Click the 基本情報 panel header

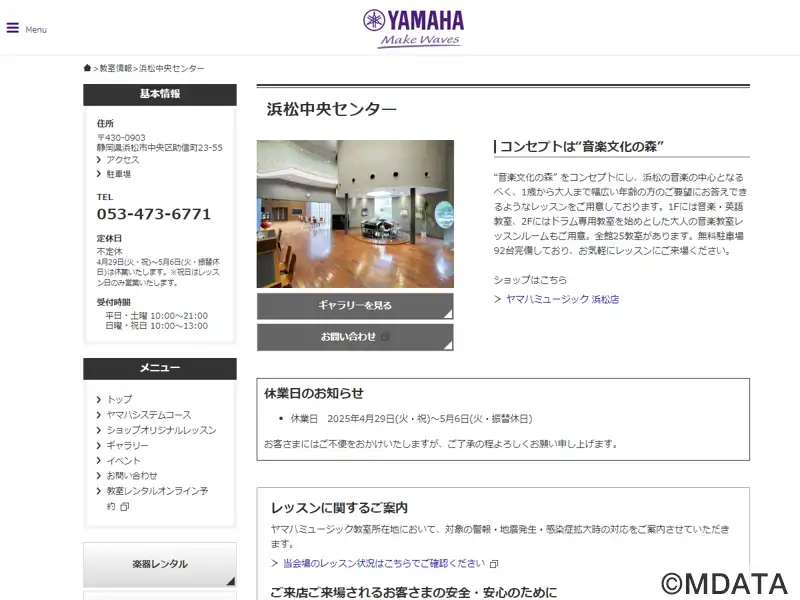[x=160, y=94]
